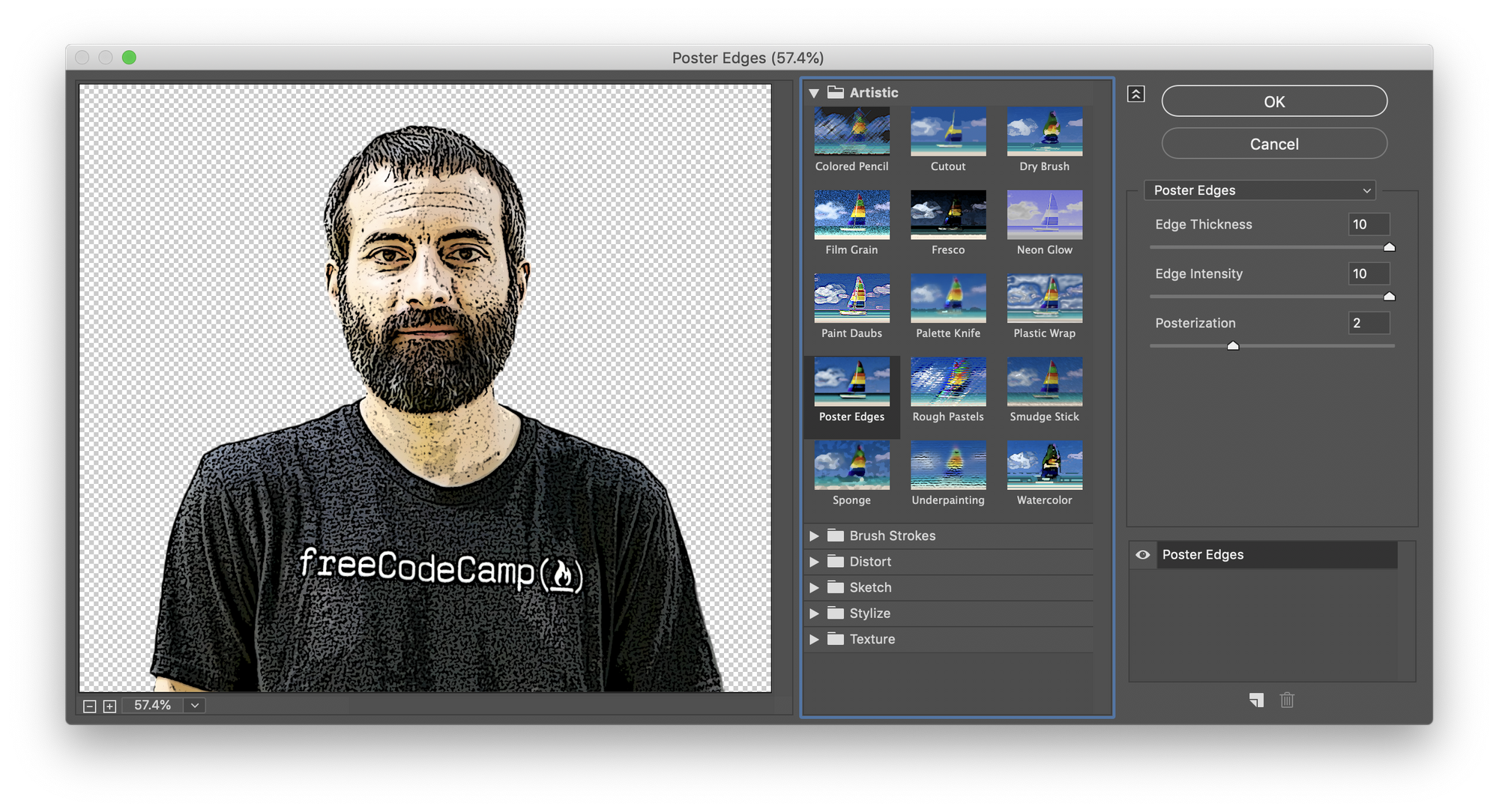The height and width of the screenshot is (812, 1499).
Task: Collapse the Artistic filter folder
Action: coord(814,93)
